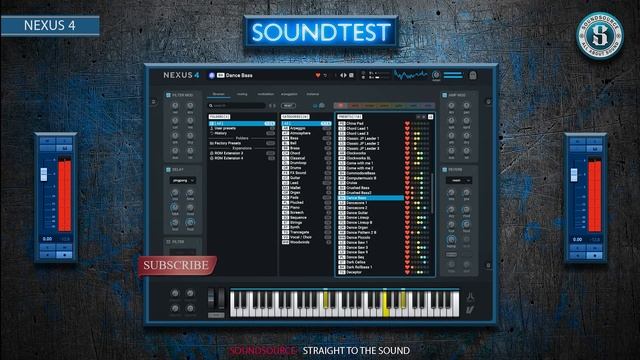Open the Modulation tab

(266, 94)
